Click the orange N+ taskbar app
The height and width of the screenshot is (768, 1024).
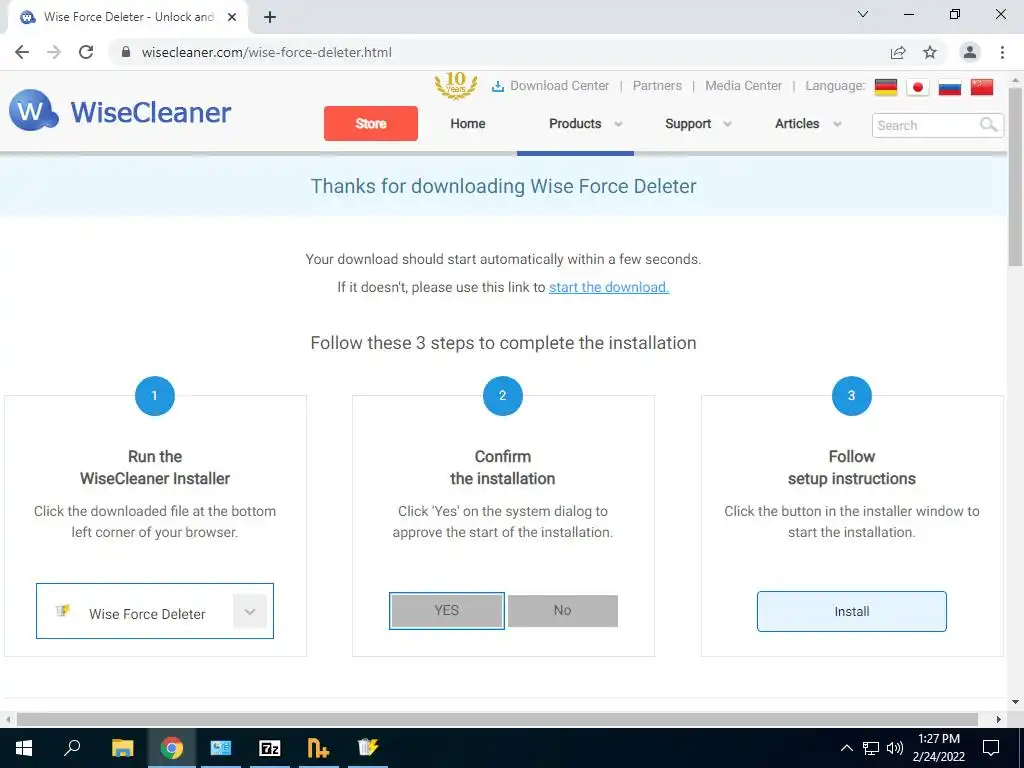319,748
